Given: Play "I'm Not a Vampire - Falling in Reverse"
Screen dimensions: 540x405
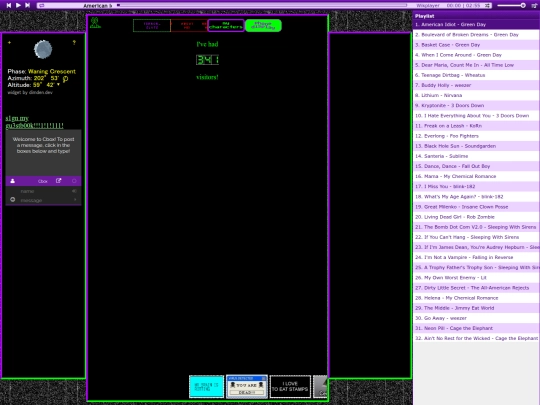Looking at the screenshot, I should [x=476, y=257].
